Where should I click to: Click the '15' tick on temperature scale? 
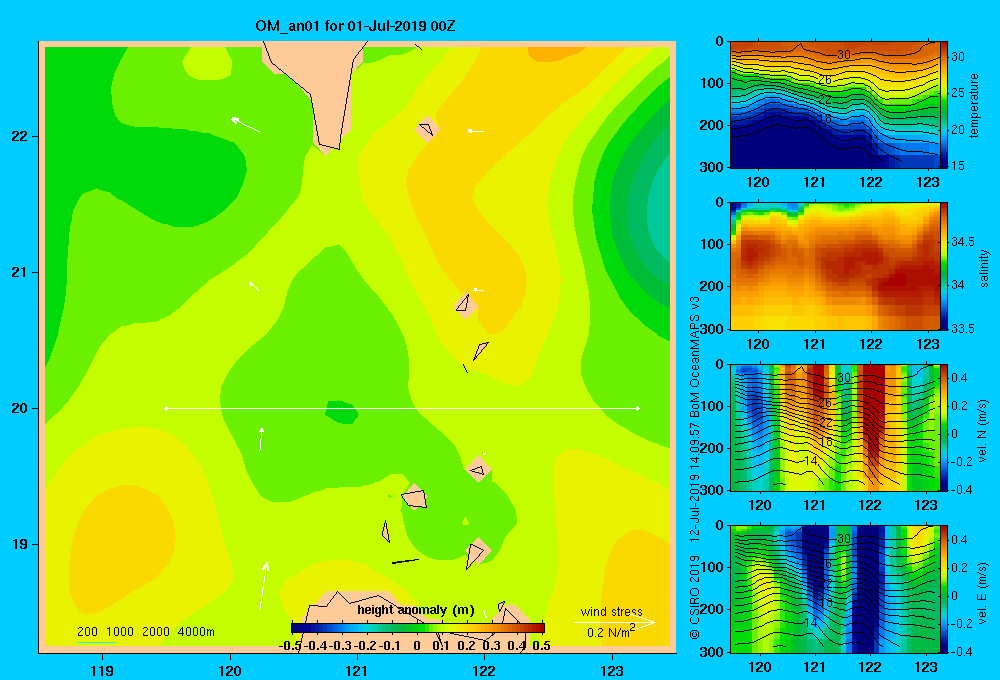[958, 165]
